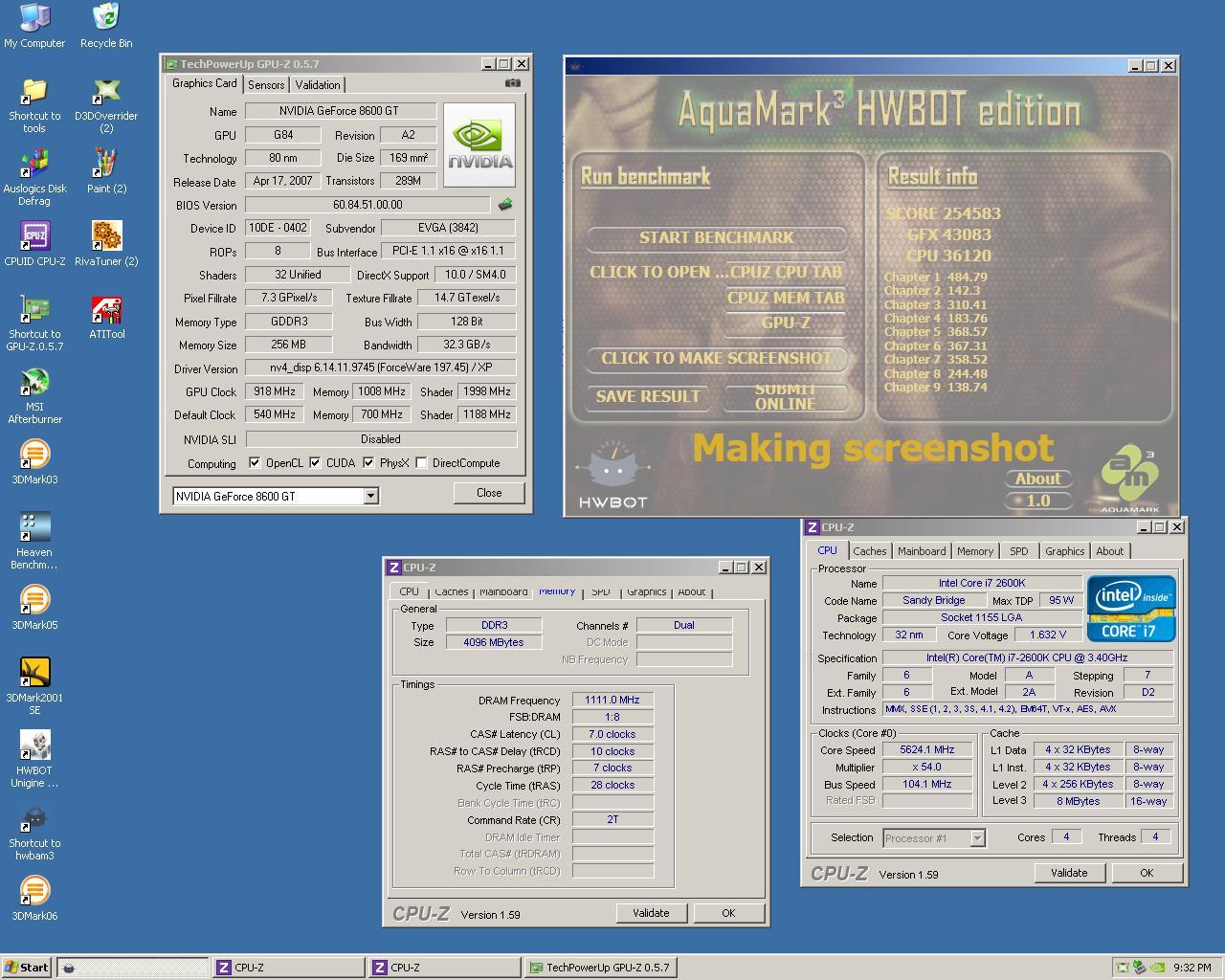Click OK in CPU-Z processor window
The height and width of the screenshot is (980, 1225).
pos(1147,873)
